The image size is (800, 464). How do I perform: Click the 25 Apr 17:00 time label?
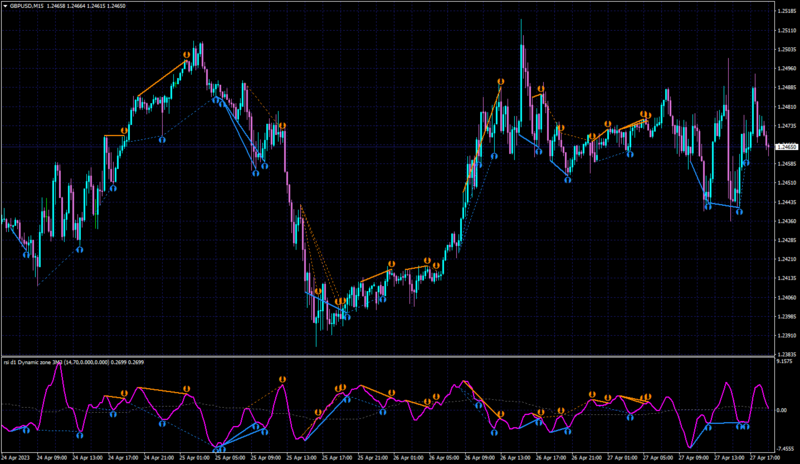pos(338,458)
